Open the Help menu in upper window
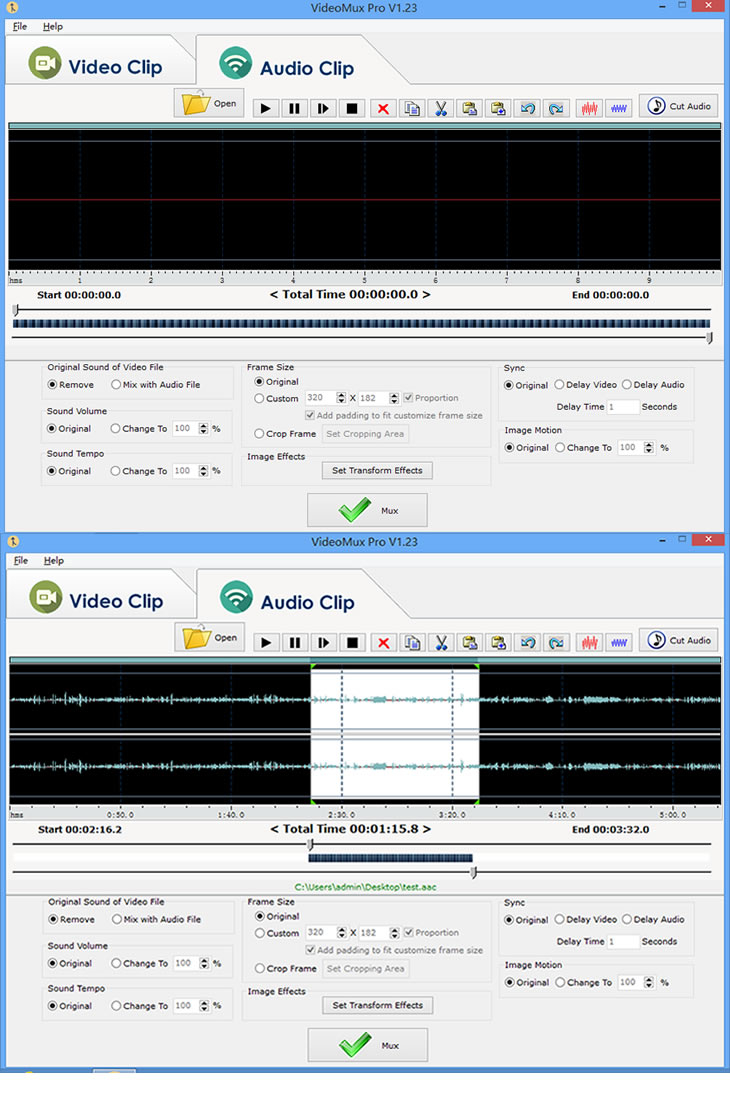 (x=53, y=26)
